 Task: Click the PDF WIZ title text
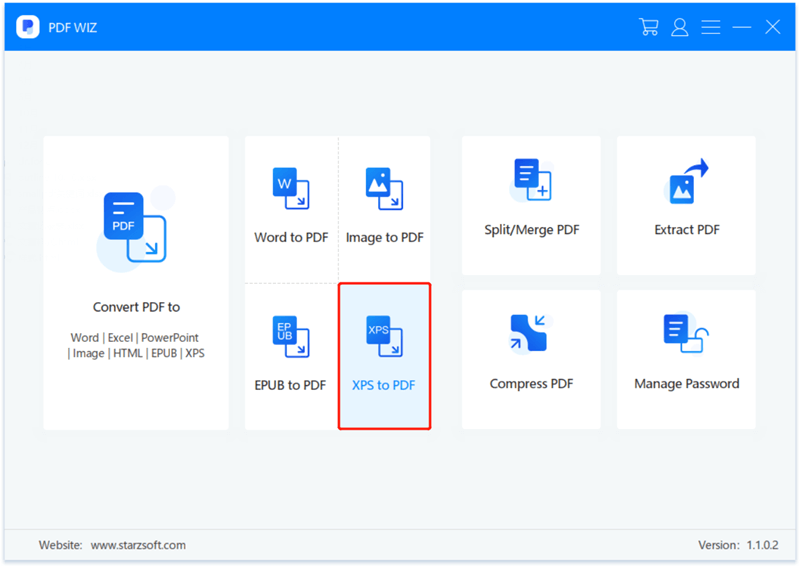(72, 28)
